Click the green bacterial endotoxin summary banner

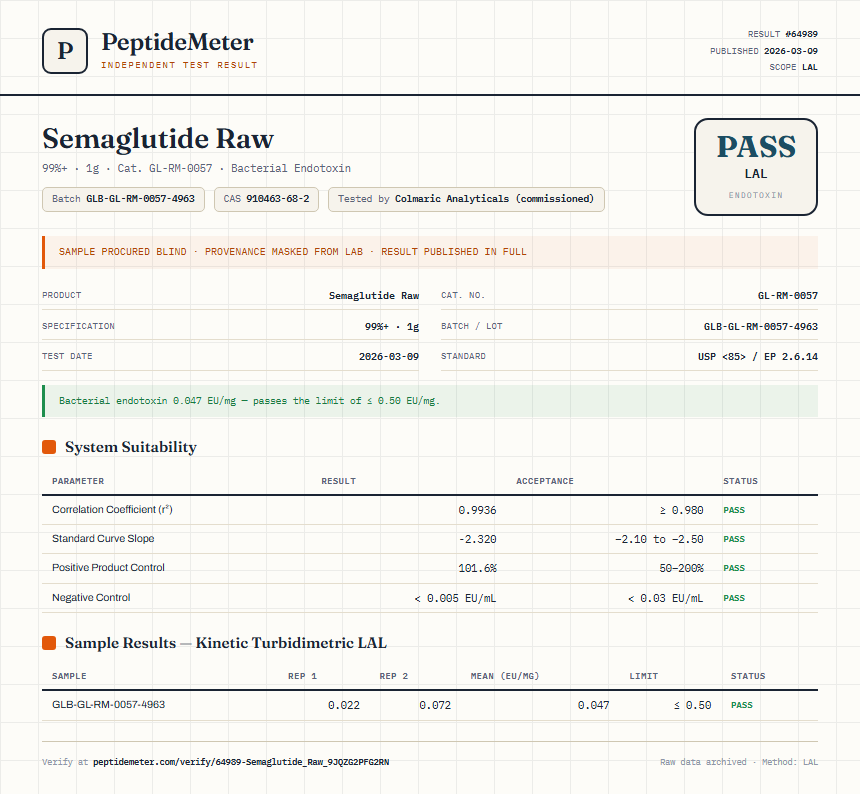pos(430,401)
